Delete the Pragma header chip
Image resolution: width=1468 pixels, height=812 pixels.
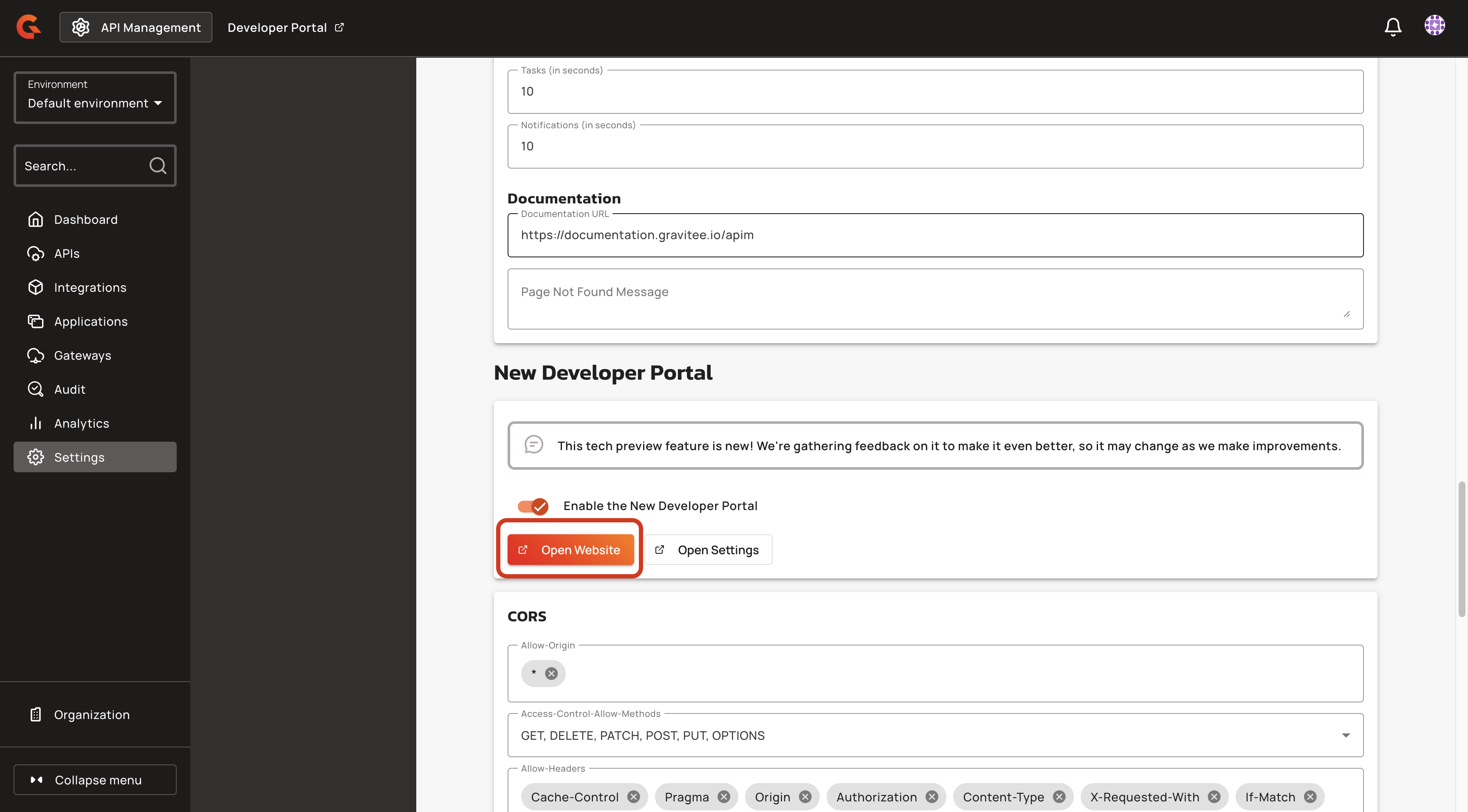(x=724, y=797)
